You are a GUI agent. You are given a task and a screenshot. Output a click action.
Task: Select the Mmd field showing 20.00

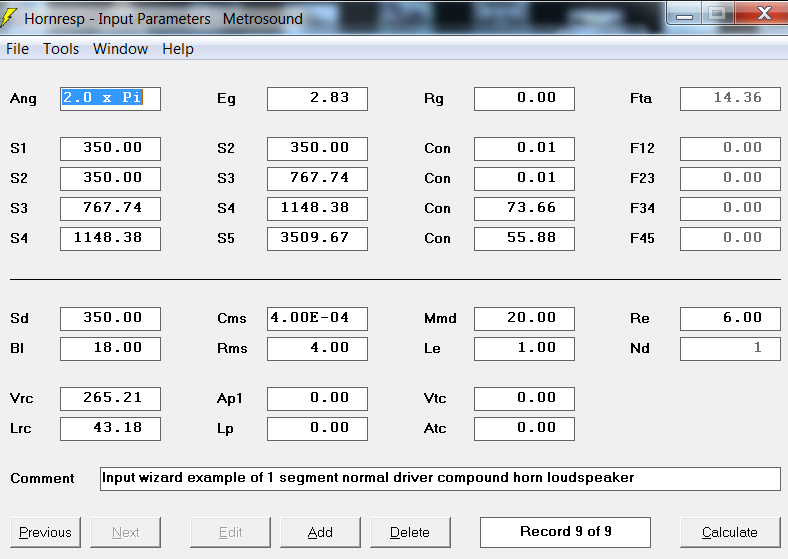(524, 319)
